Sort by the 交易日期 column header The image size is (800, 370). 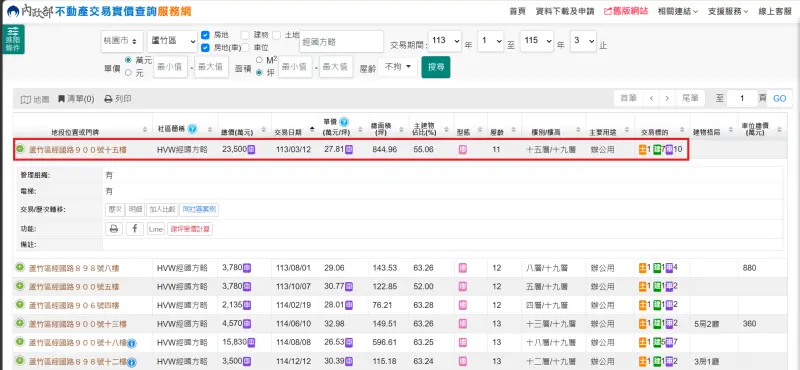tap(288, 132)
